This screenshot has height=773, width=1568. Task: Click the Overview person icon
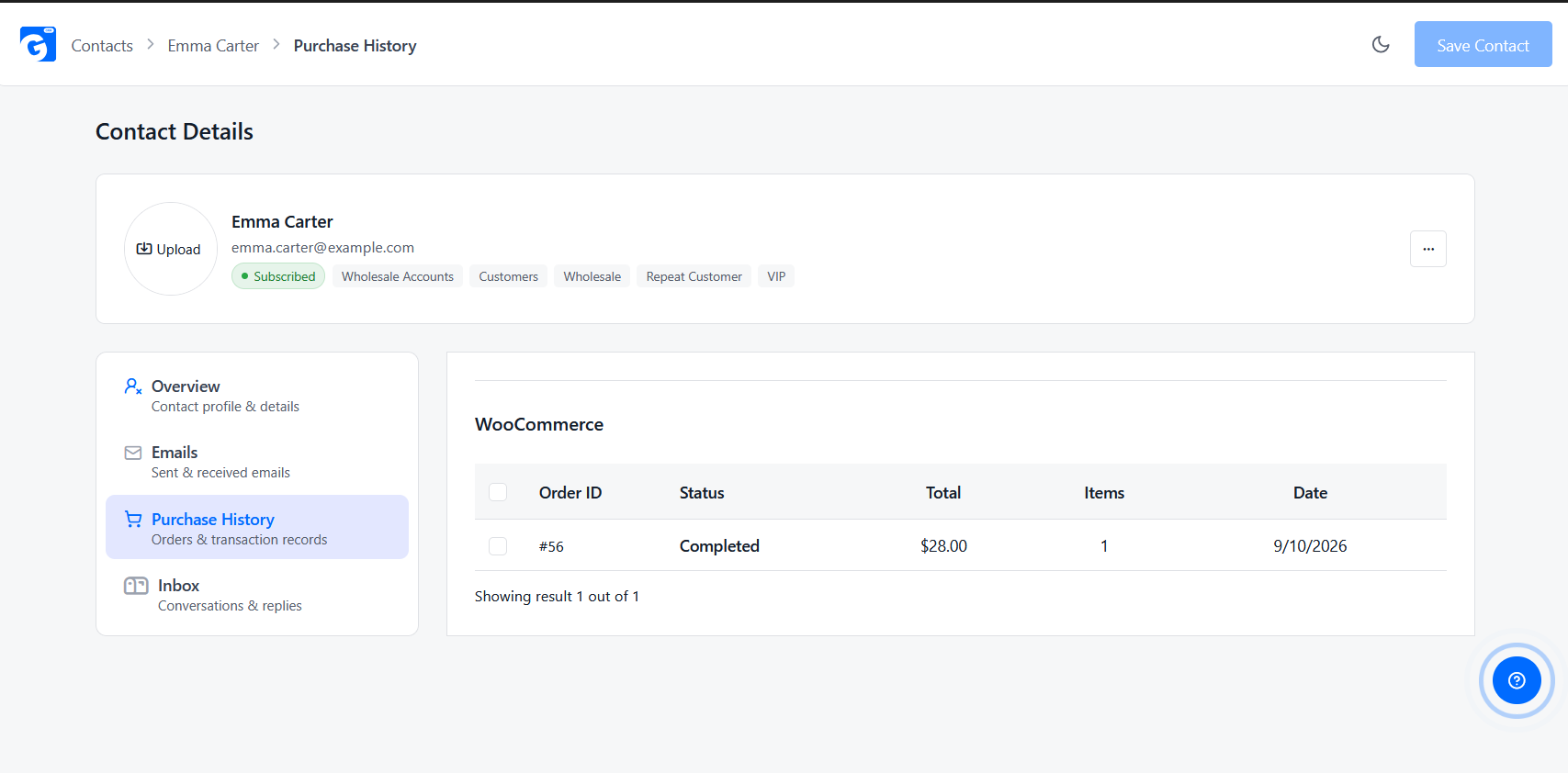point(133,386)
